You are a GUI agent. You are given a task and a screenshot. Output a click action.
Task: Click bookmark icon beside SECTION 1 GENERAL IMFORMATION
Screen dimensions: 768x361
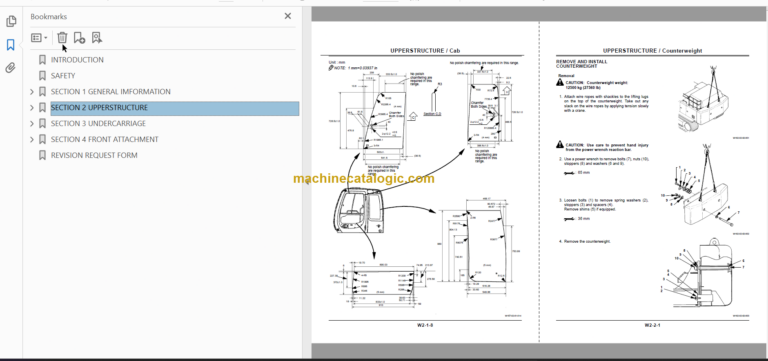coord(43,92)
